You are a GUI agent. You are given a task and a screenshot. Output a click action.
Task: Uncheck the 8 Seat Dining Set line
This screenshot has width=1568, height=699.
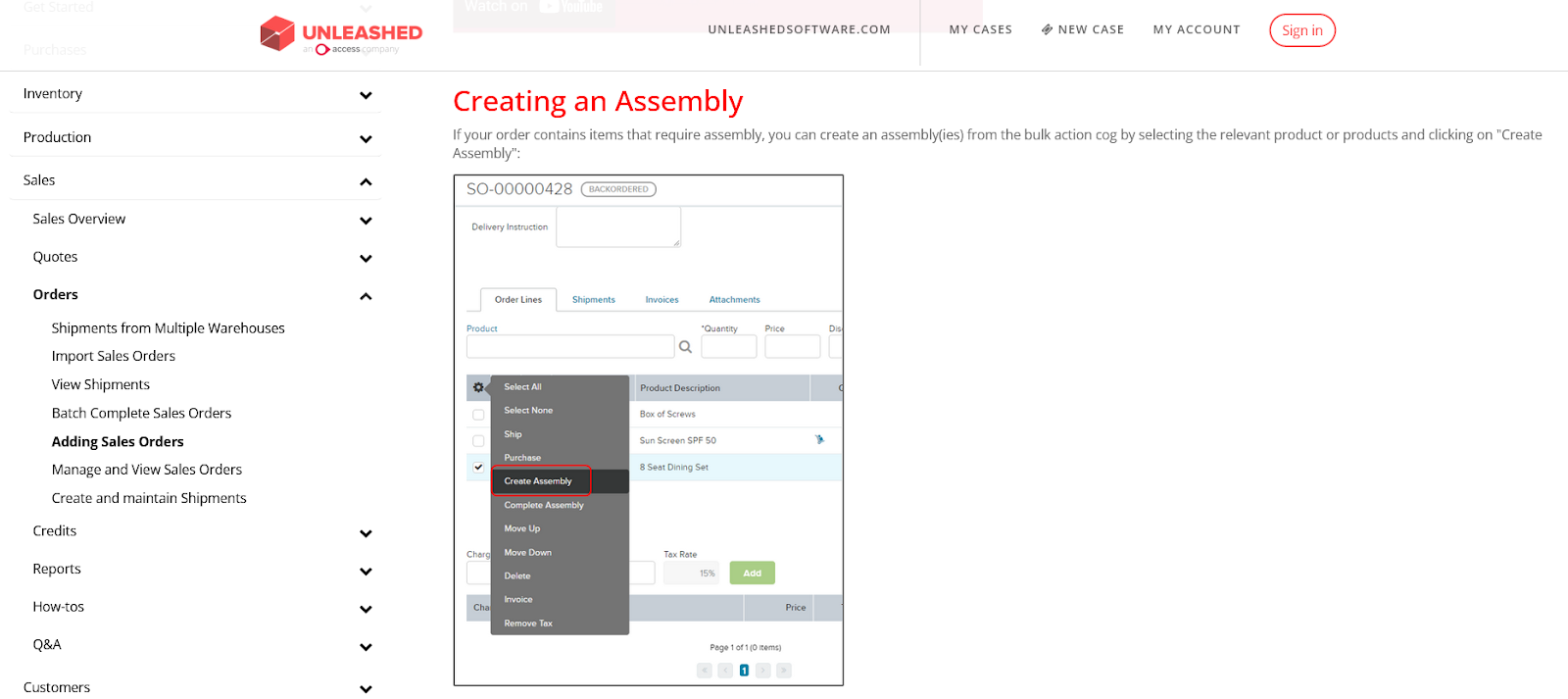[477, 467]
